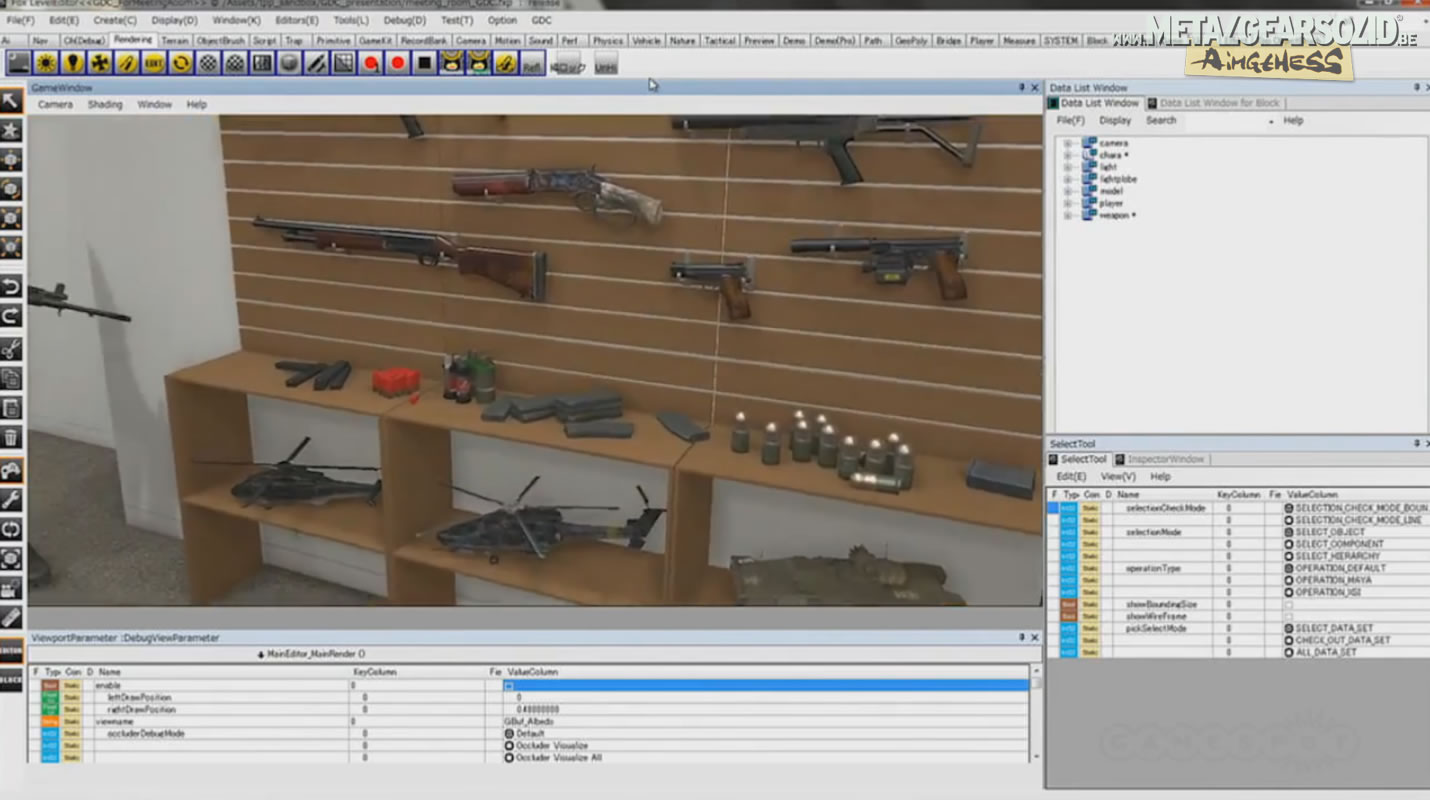1430x800 pixels.
Task: Open View(V) menu in SelectTool panel
Action: (x=1118, y=476)
